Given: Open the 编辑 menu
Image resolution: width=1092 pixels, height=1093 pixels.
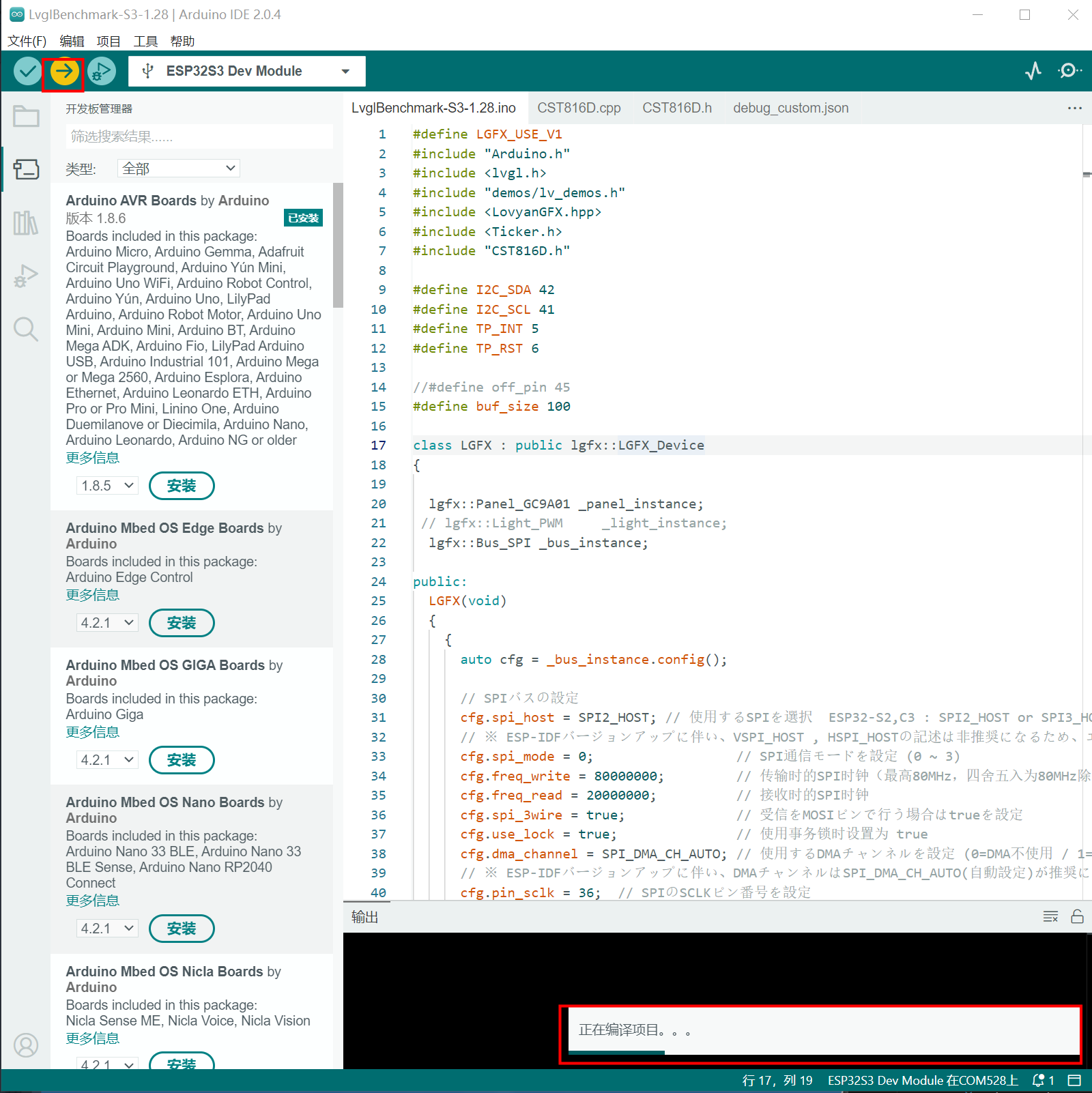Looking at the screenshot, I should click(x=72, y=41).
